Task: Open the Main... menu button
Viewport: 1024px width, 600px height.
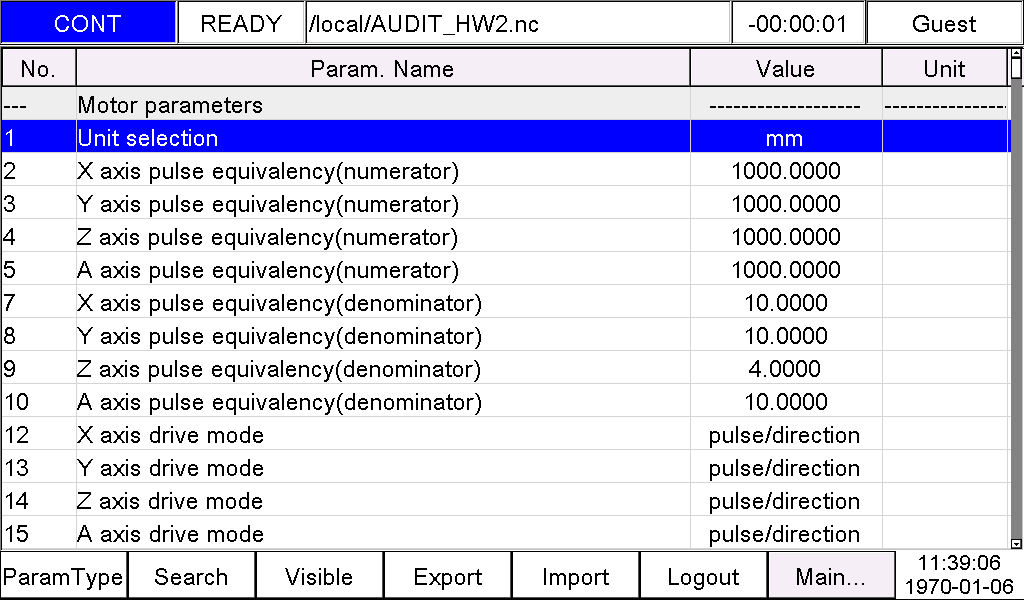Action: click(831, 576)
